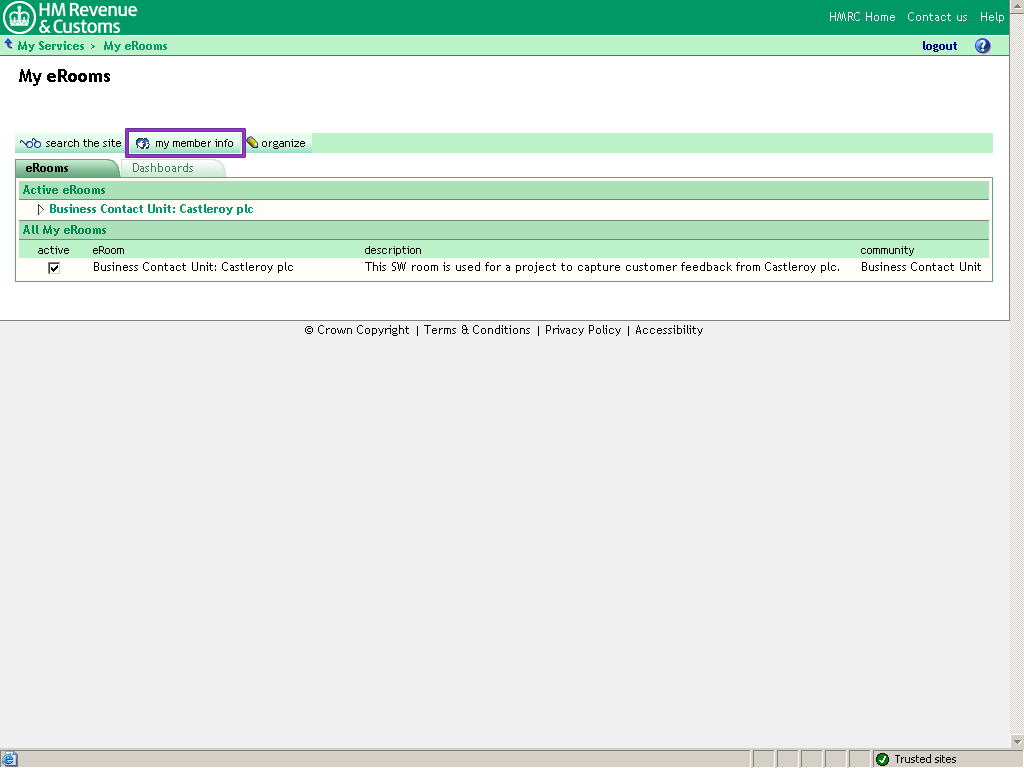
Task: View the Privacy Policy footer link
Action: [x=583, y=330]
